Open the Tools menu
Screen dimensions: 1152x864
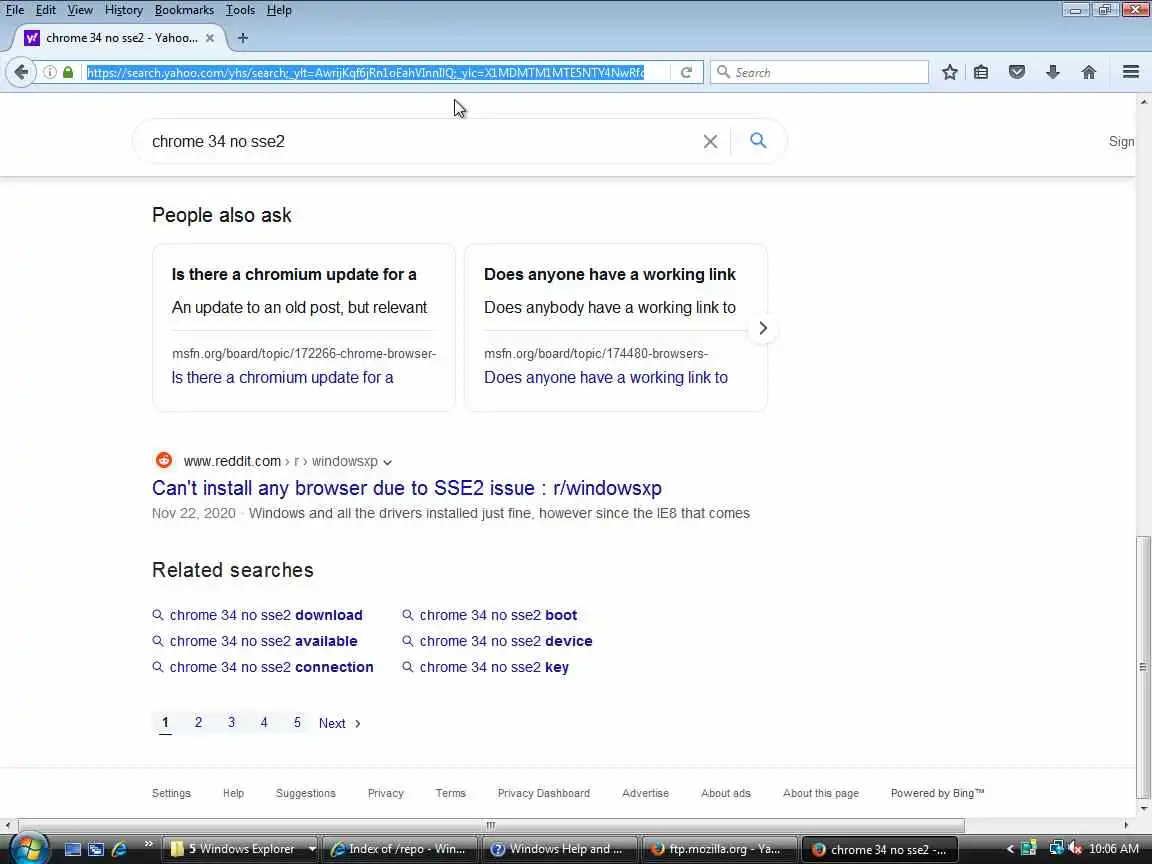pos(240,10)
